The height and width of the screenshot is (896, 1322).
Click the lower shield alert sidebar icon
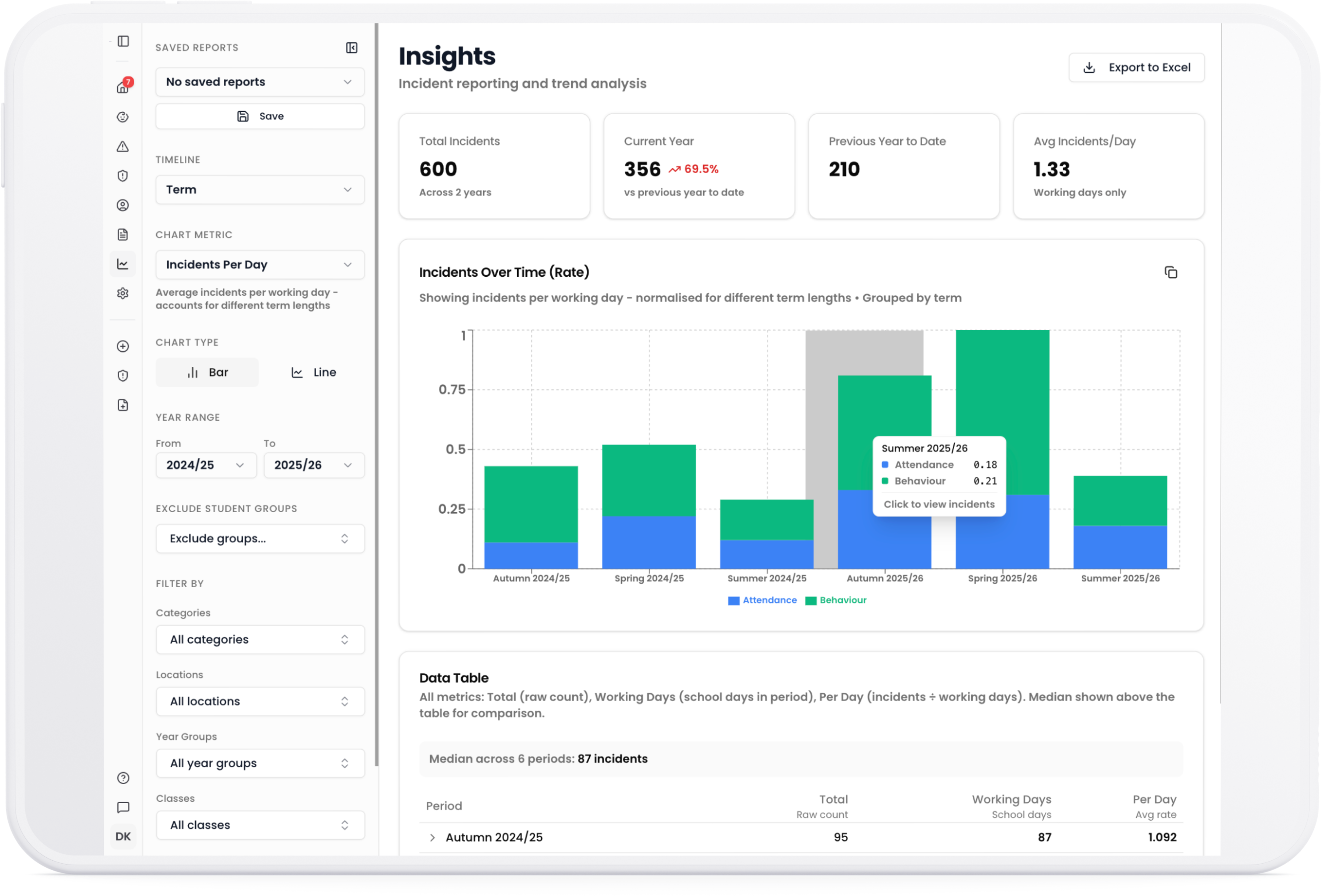(x=123, y=375)
